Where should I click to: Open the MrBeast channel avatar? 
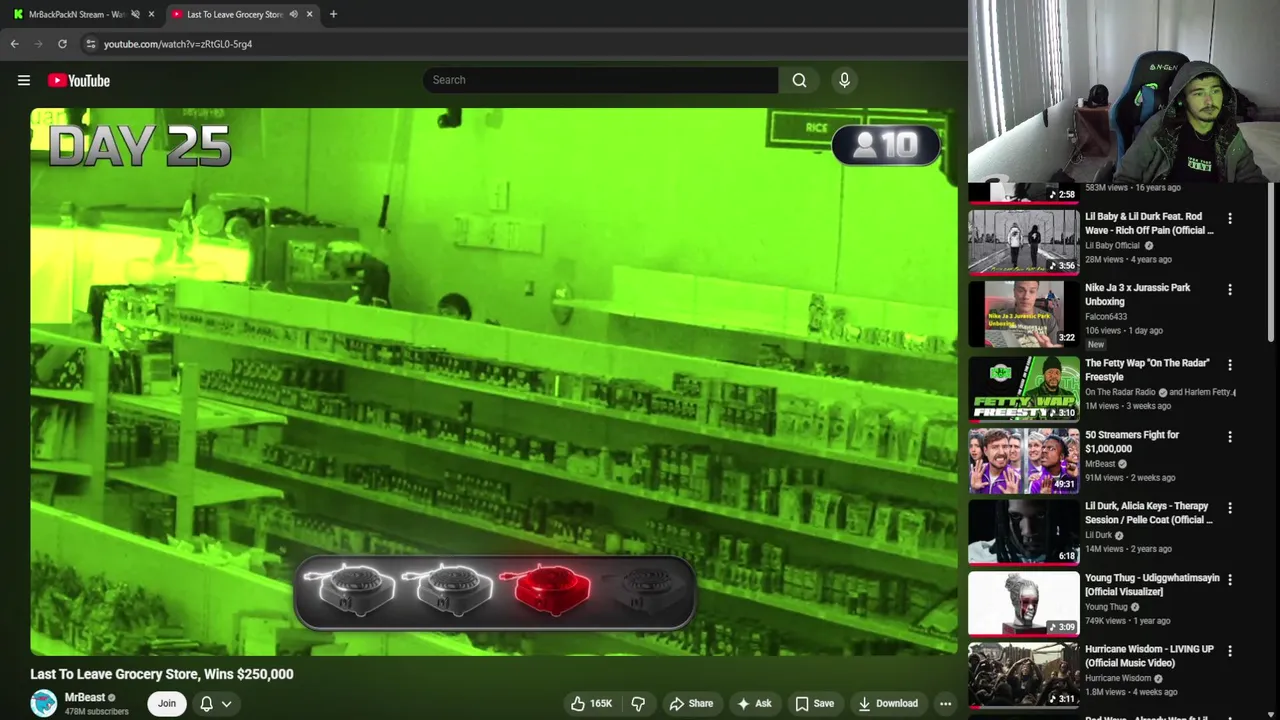[x=44, y=703]
